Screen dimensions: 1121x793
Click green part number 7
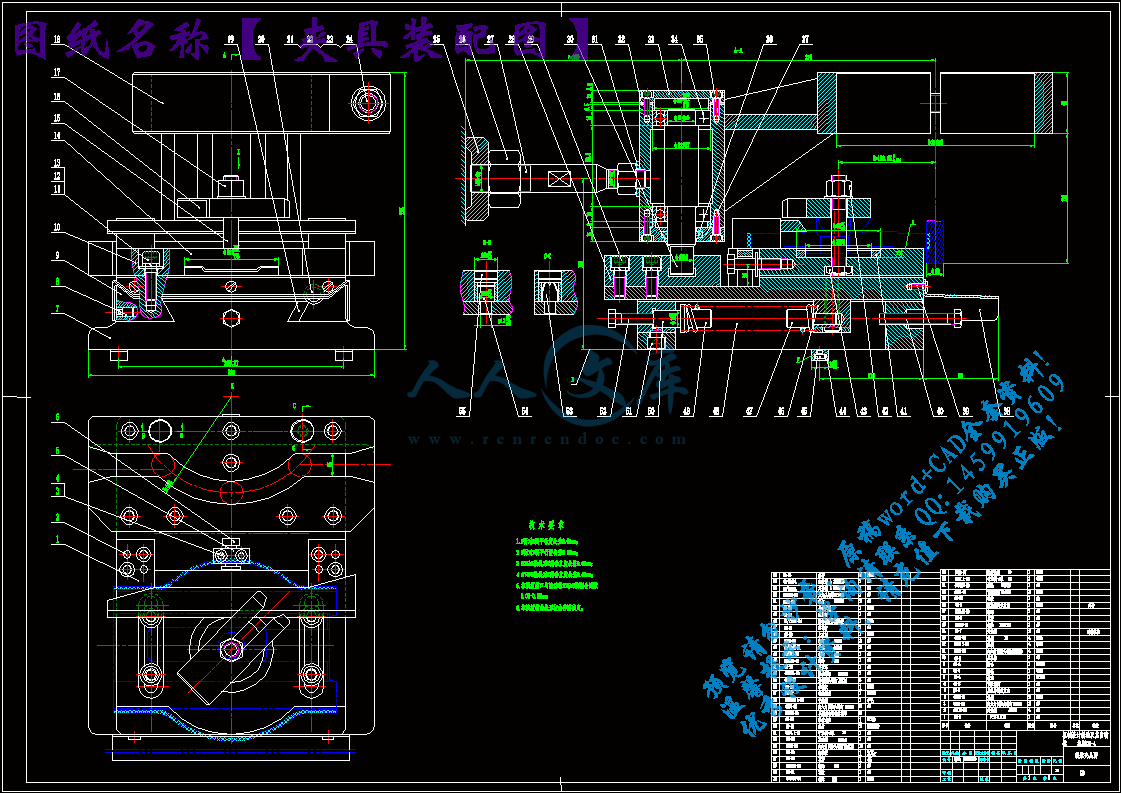(x=58, y=310)
